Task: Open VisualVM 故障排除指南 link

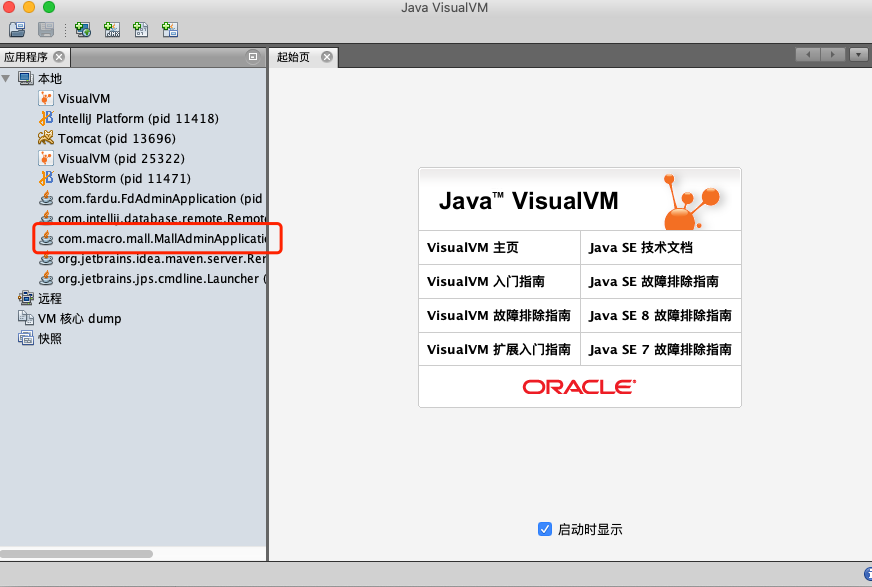Action: [x=498, y=315]
